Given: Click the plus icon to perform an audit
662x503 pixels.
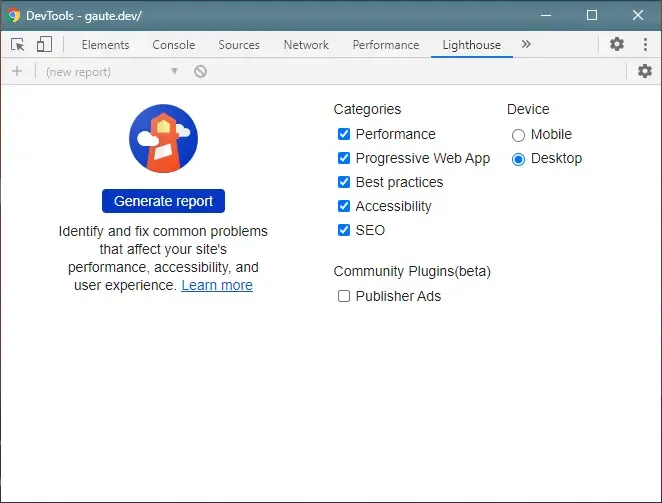Looking at the screenshot, I should tap(17, 71).
